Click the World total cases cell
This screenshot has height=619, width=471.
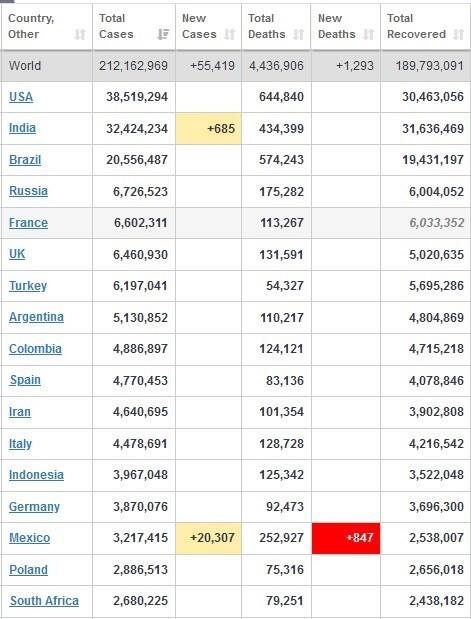click(x=133, y=66)
